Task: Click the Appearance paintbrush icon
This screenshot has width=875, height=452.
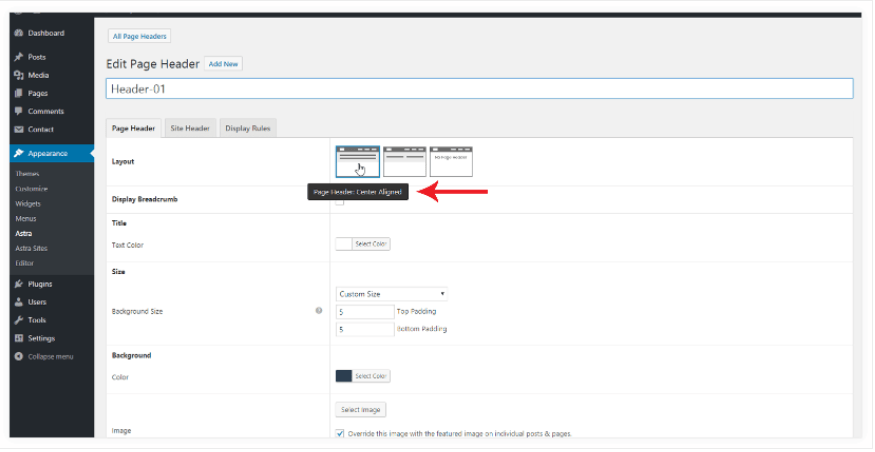Action: coord(18,153)
